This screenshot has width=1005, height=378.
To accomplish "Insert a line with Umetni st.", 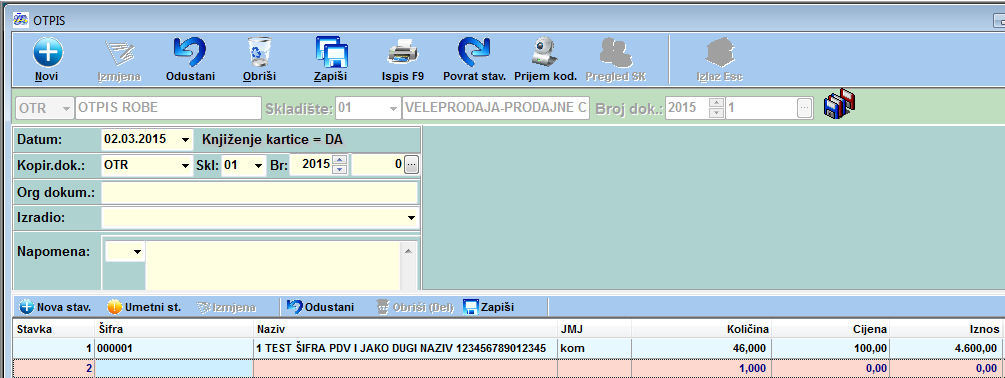I will [144, 307].
